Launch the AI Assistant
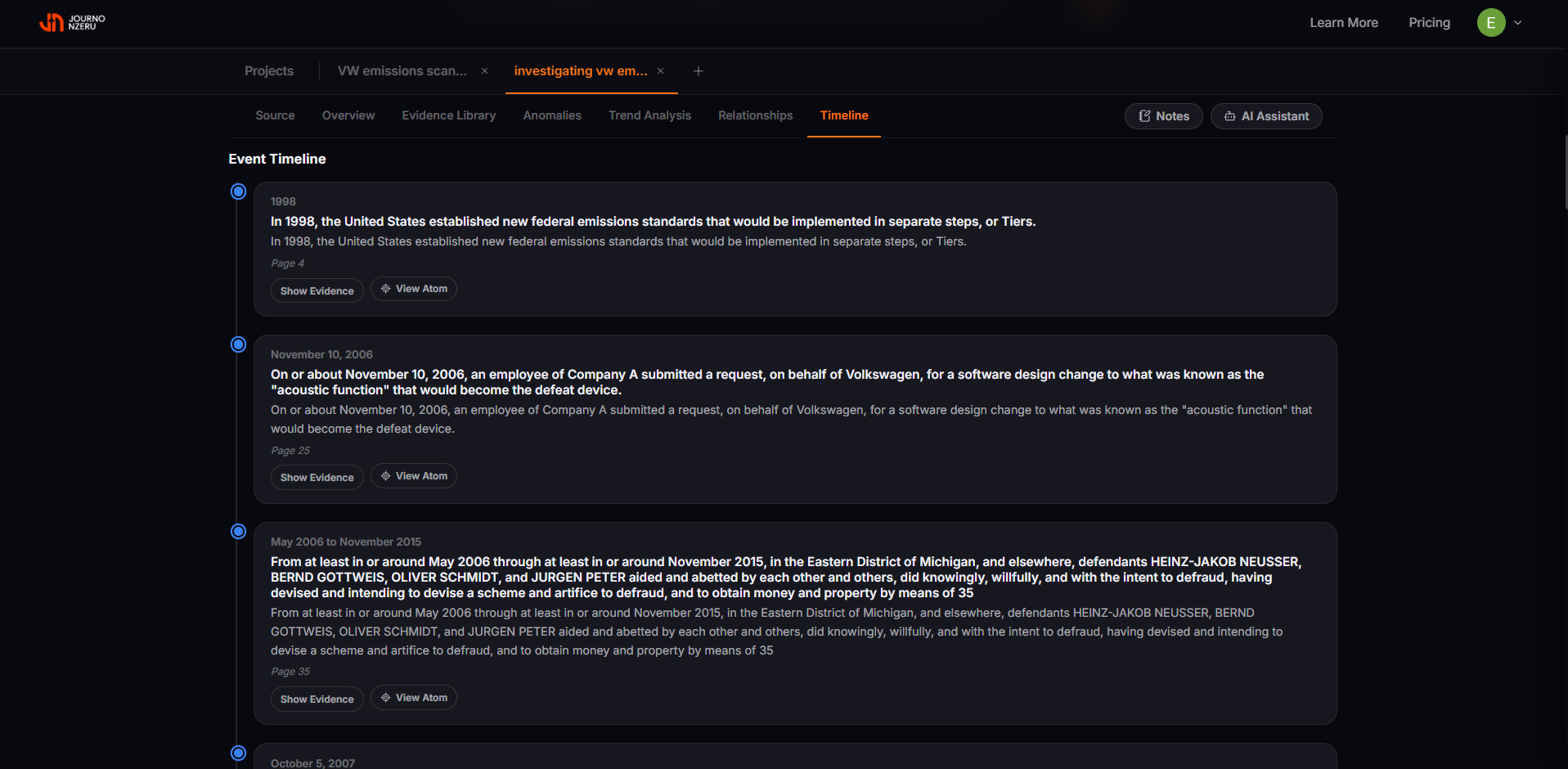 (x=1266, y=116)
